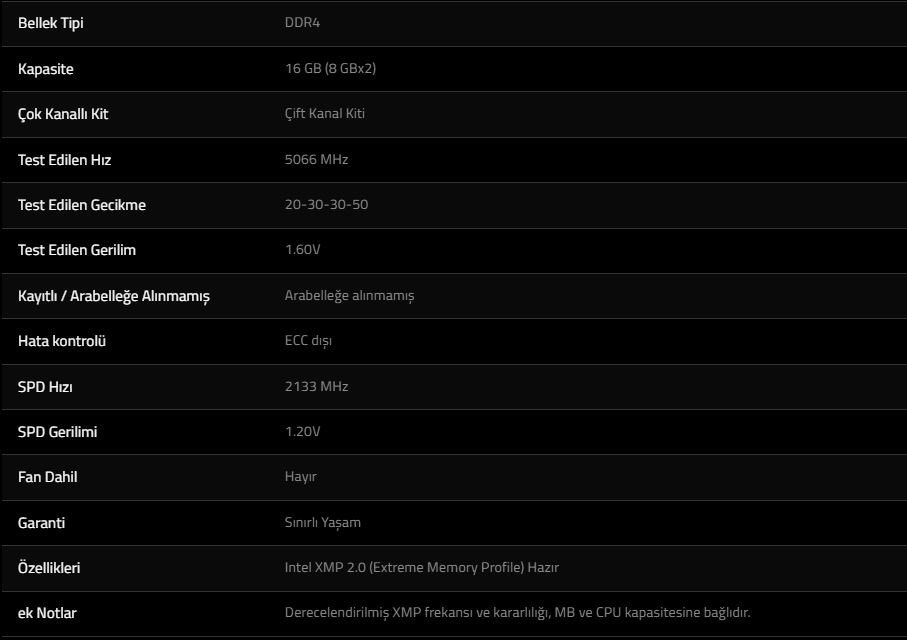Select the DDR4 memory type value

tap(302, 23)
